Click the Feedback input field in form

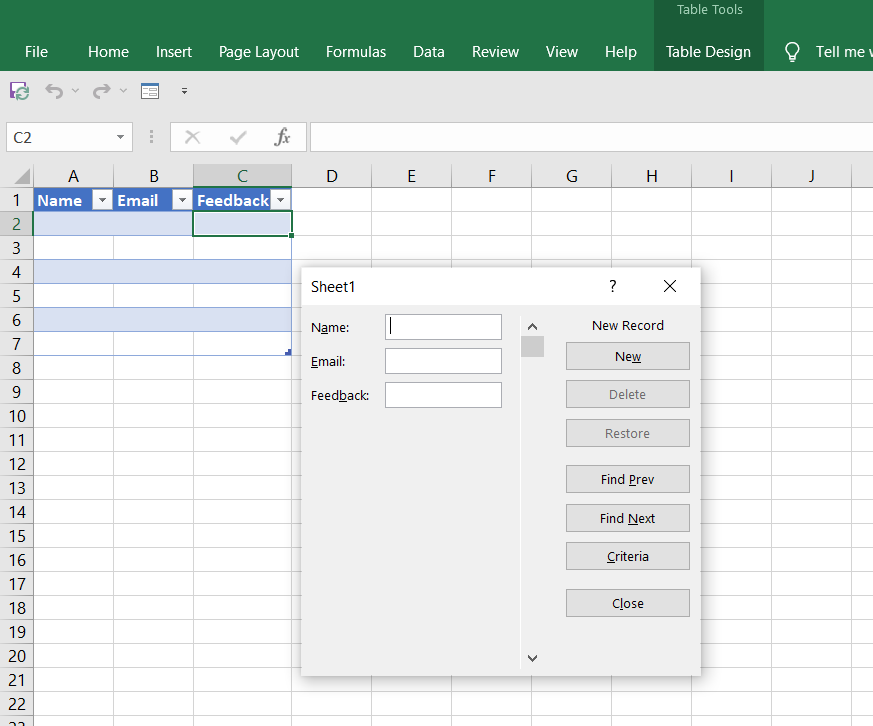tap(443, 395)
